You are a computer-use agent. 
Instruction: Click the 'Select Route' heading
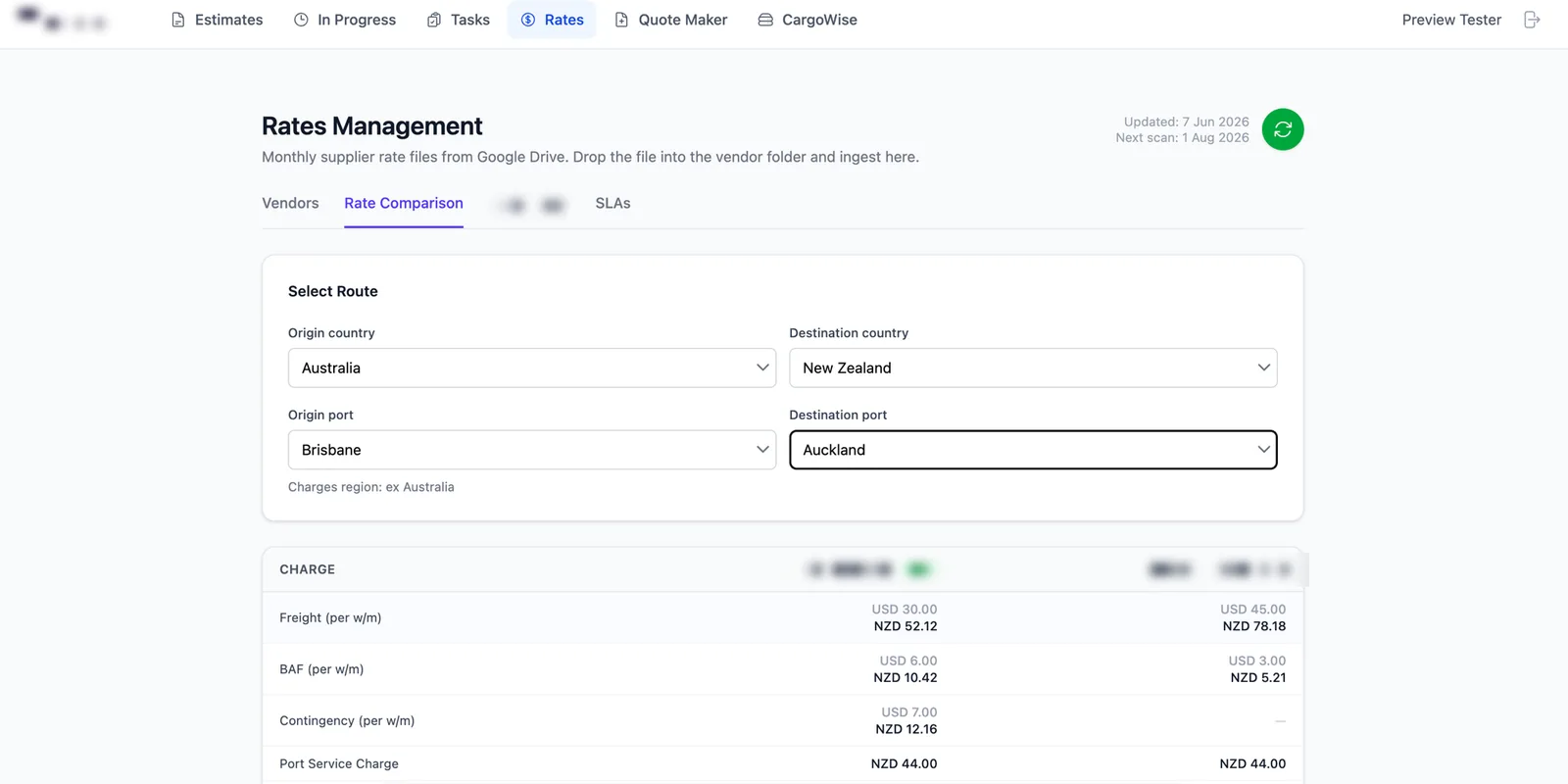333,291
